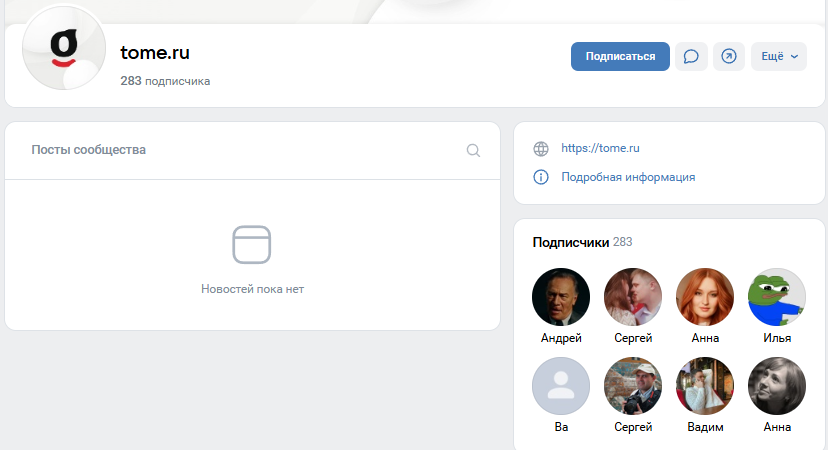Click the 283 подписчика count under title

tap(165, 81)
